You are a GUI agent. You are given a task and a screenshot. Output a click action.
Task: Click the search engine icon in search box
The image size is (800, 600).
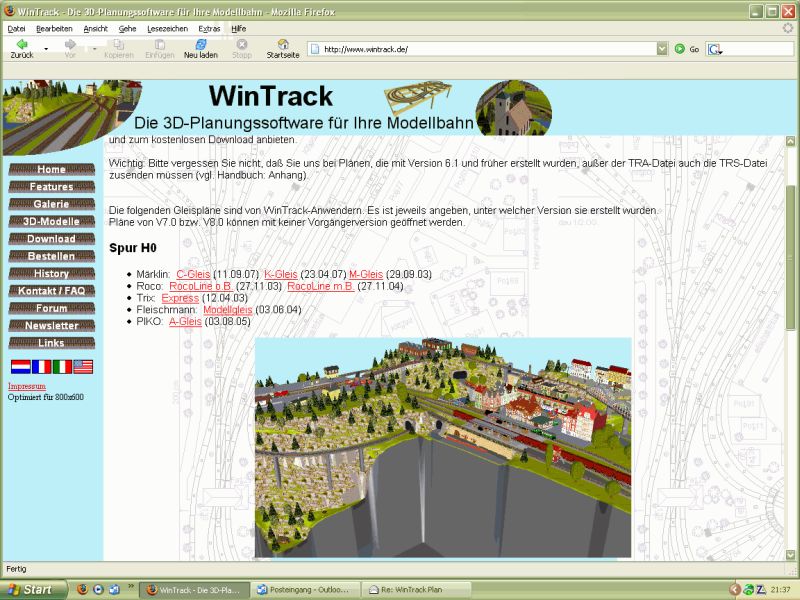714,49
